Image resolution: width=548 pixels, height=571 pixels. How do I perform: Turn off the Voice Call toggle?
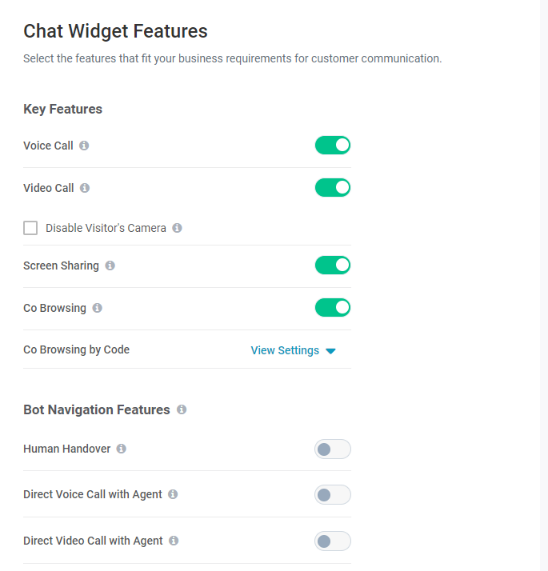point(333,145)
